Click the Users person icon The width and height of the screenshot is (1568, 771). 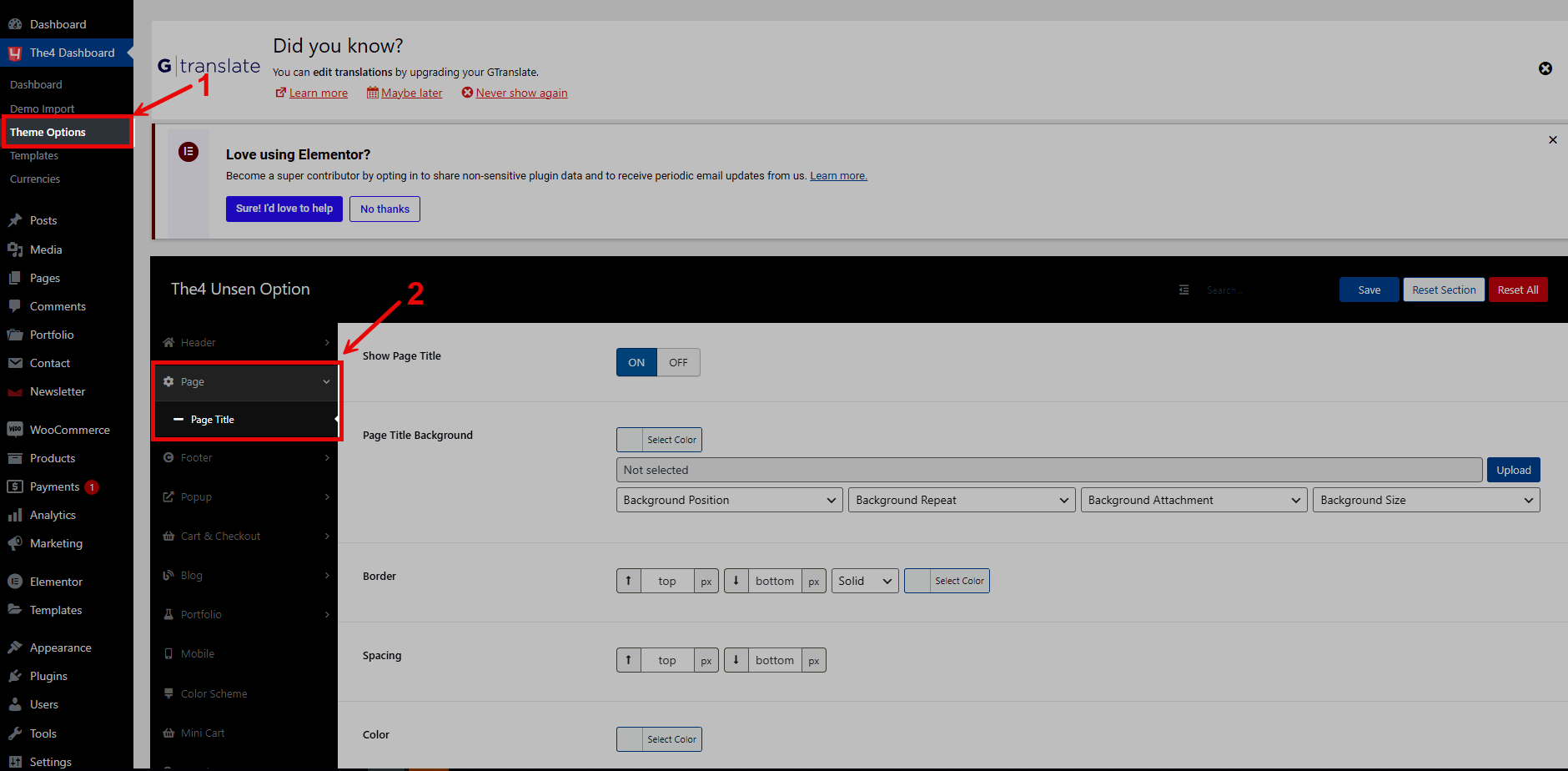(15, 704)
